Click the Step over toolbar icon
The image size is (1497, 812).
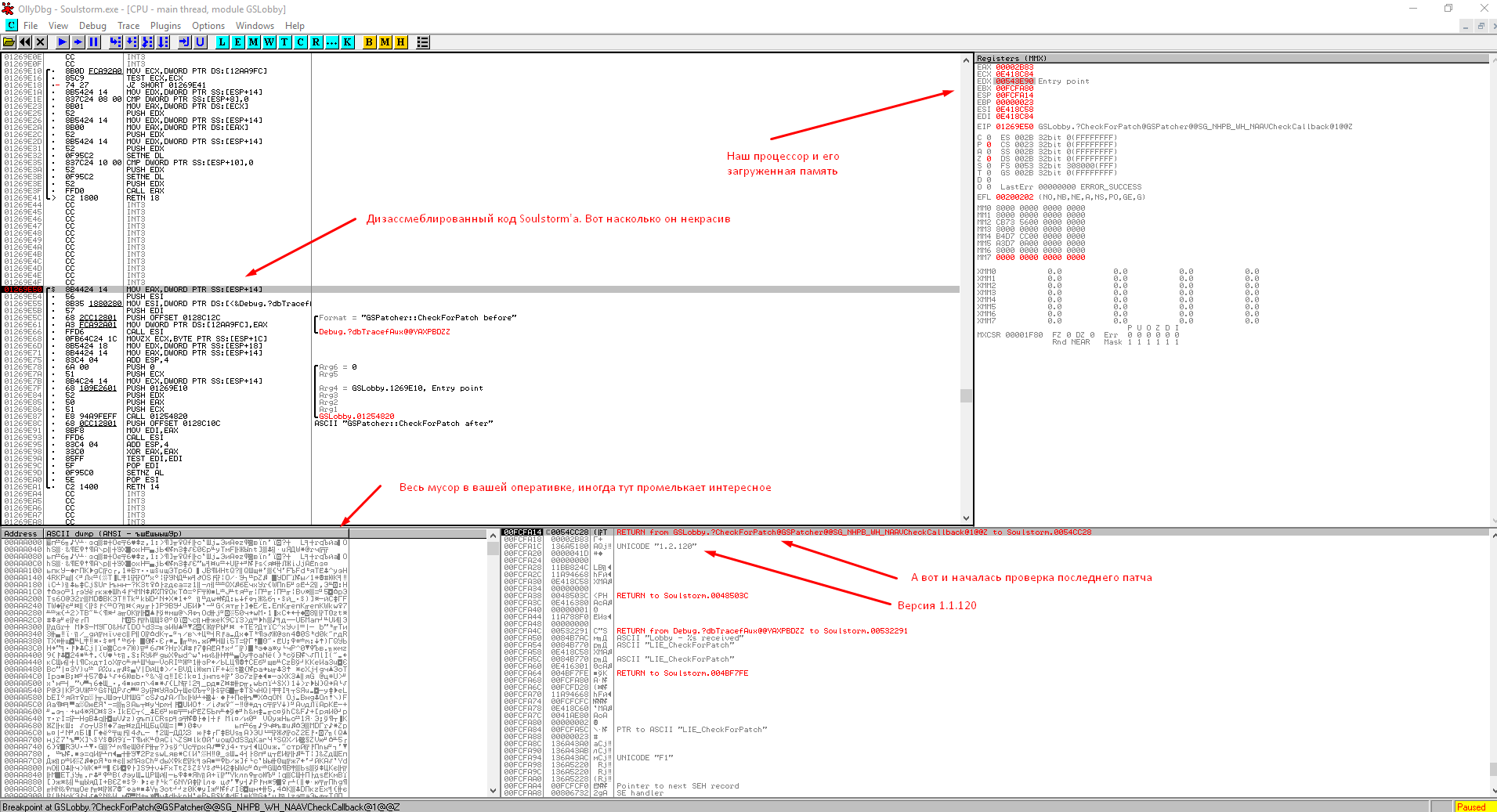132,42
